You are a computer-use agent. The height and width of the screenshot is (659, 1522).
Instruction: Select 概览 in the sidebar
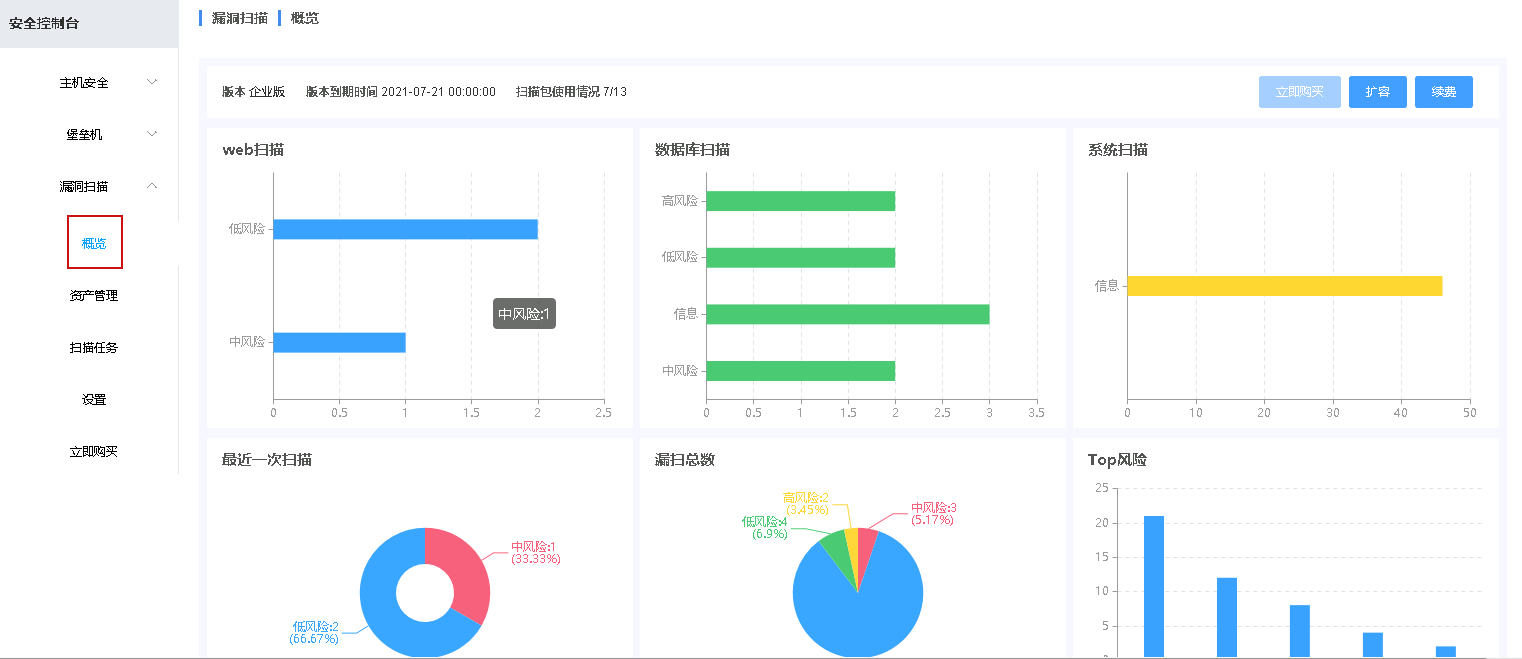tap(94, 243)
